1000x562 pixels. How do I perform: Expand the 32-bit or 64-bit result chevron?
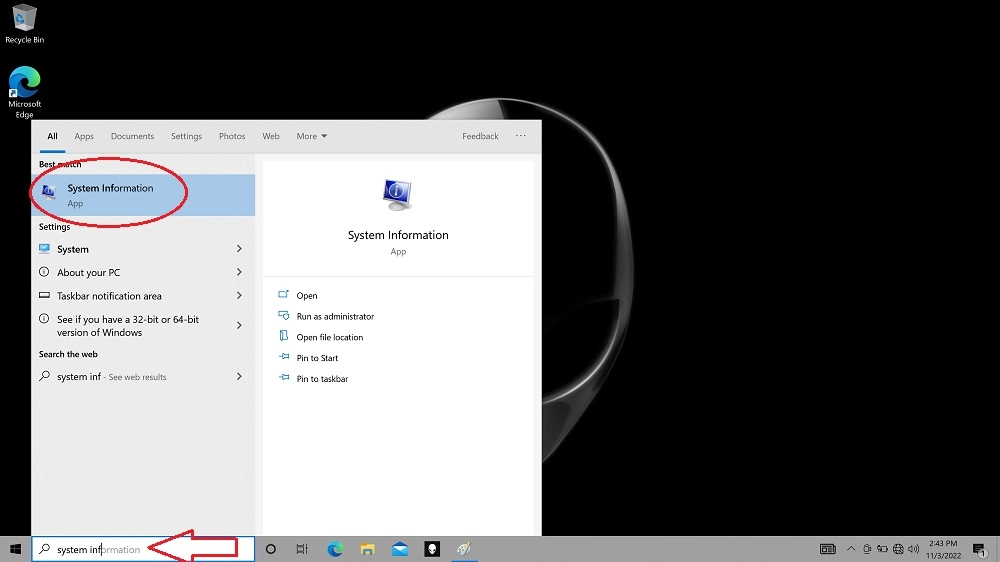click(x=239, y=325)
